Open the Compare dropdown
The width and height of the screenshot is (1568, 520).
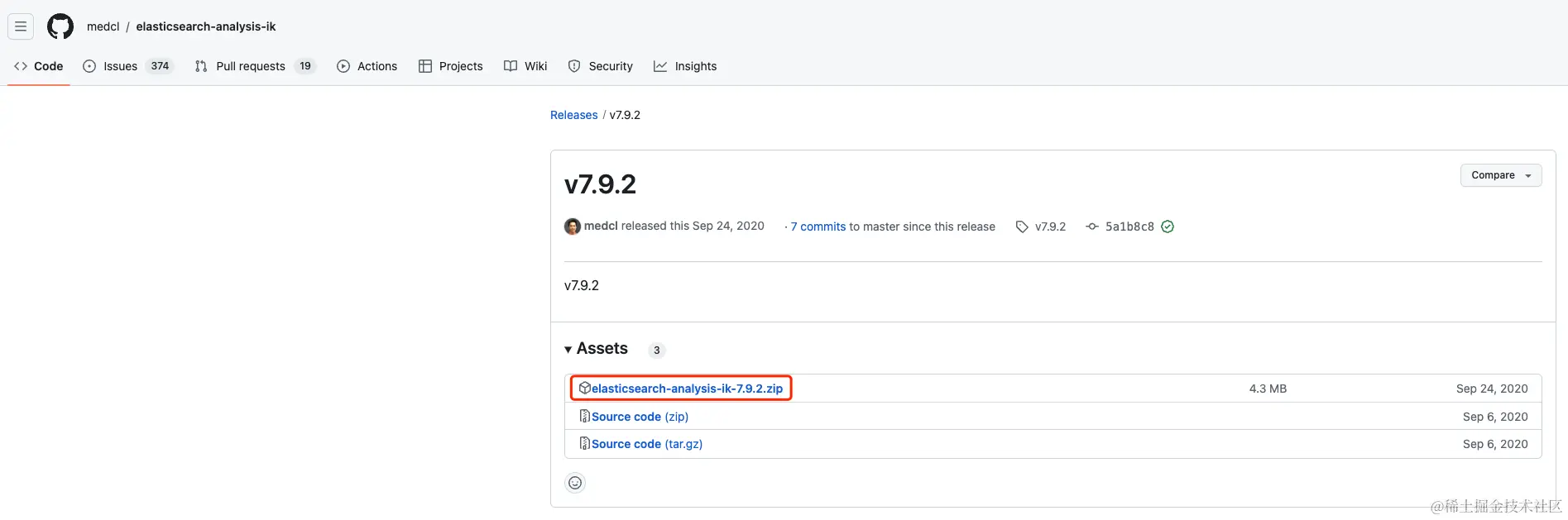[1500, 175]
